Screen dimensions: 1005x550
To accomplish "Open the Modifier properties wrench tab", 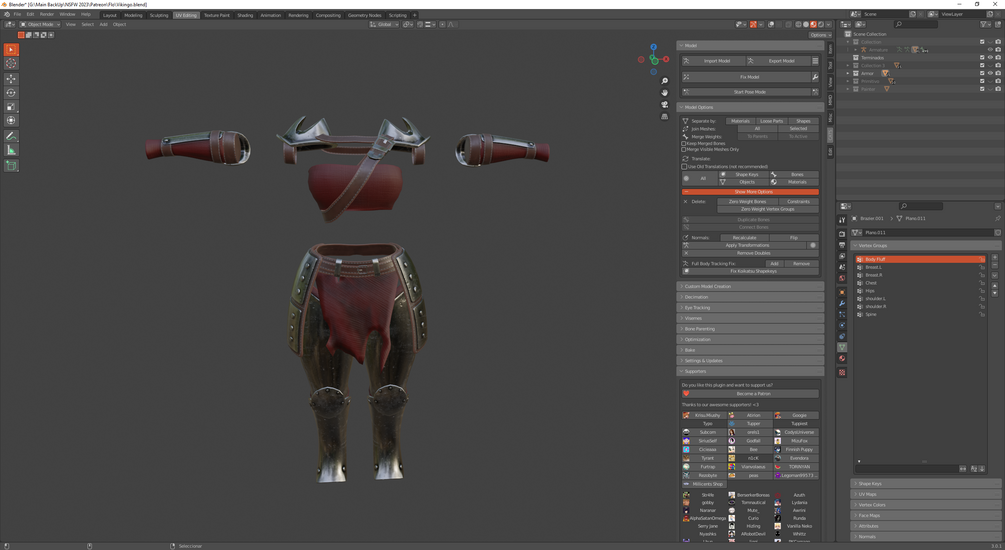I will (842, 303).
